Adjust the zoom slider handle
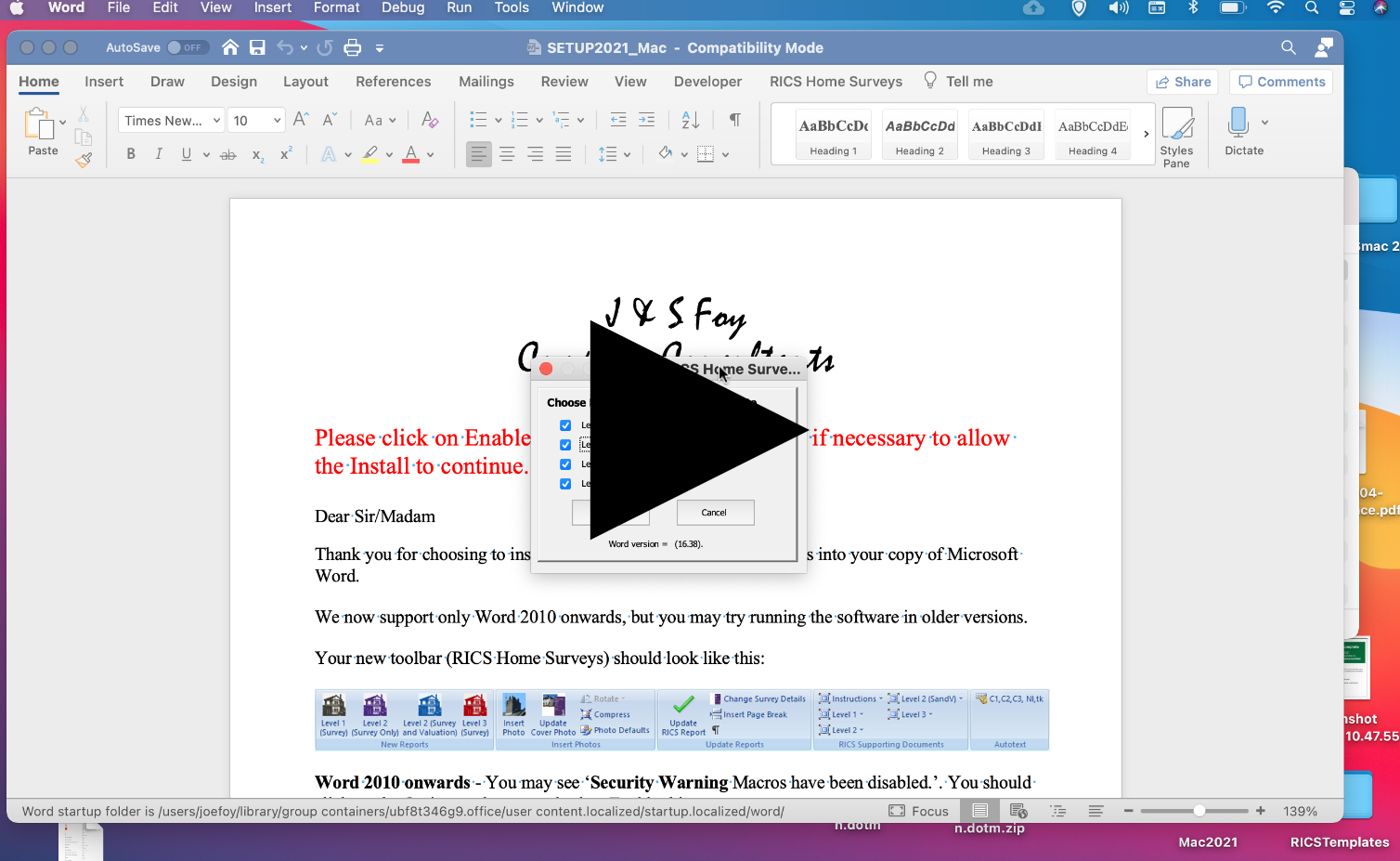The image size is (1400, 861). point(1199,811)
